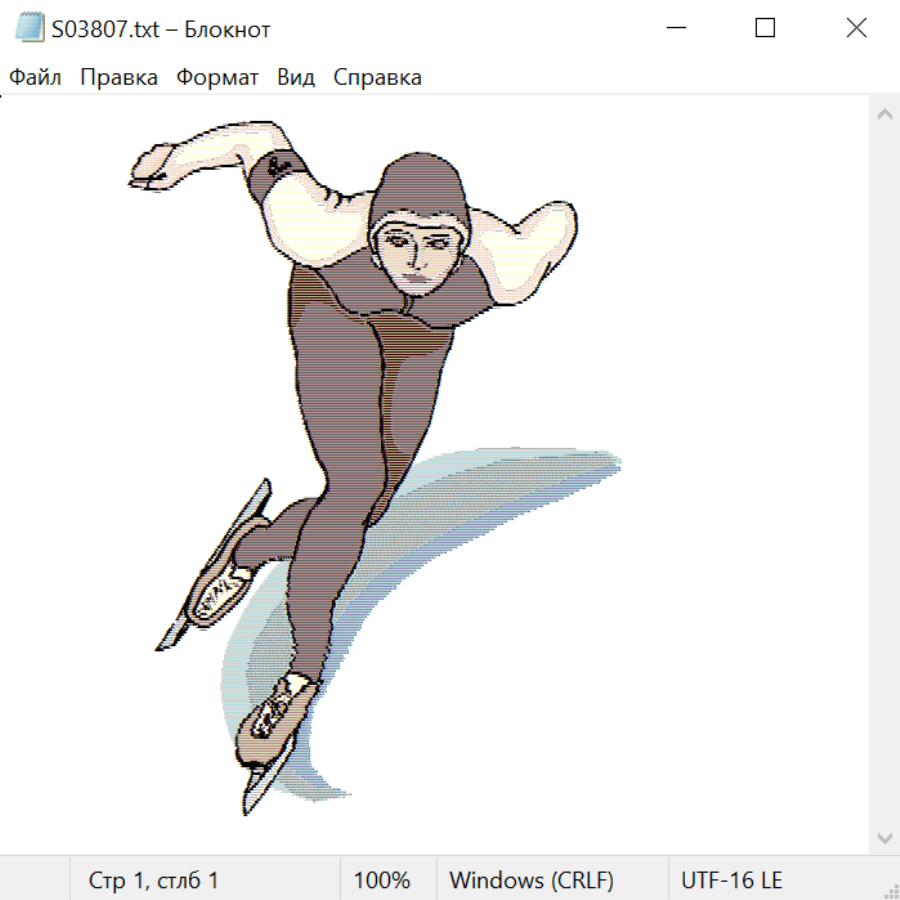The width and height of the screenshot is (900, 900).
Task: Open the Справка menu
Action: tap(377, 78)
